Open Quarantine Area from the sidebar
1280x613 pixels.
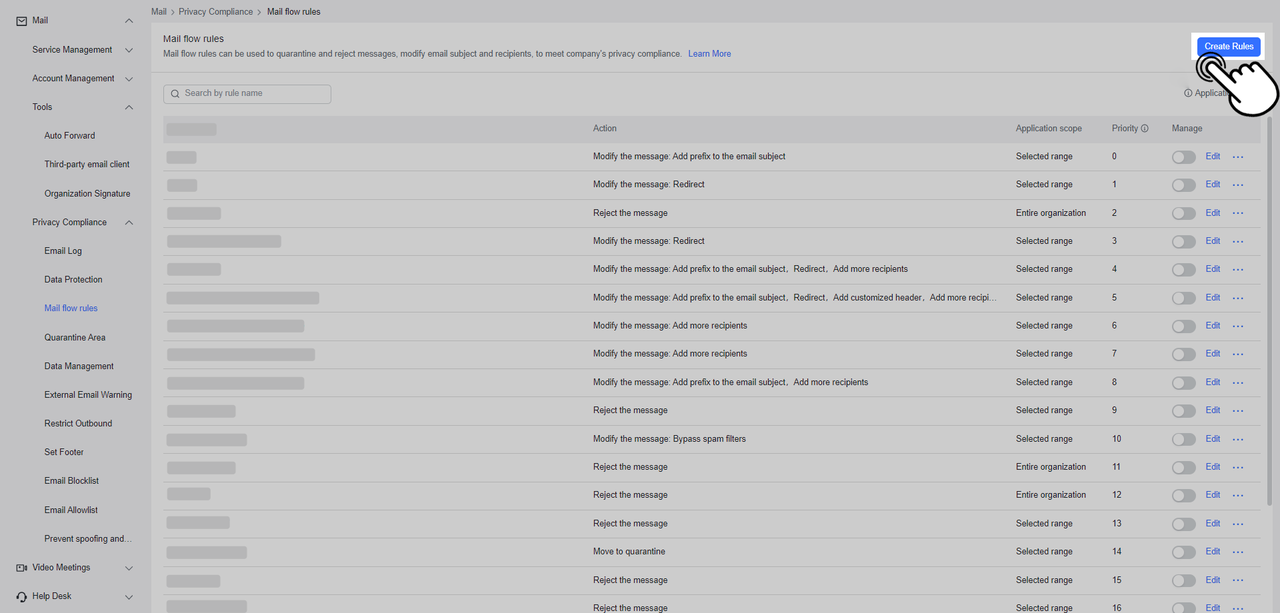point(74,337)
